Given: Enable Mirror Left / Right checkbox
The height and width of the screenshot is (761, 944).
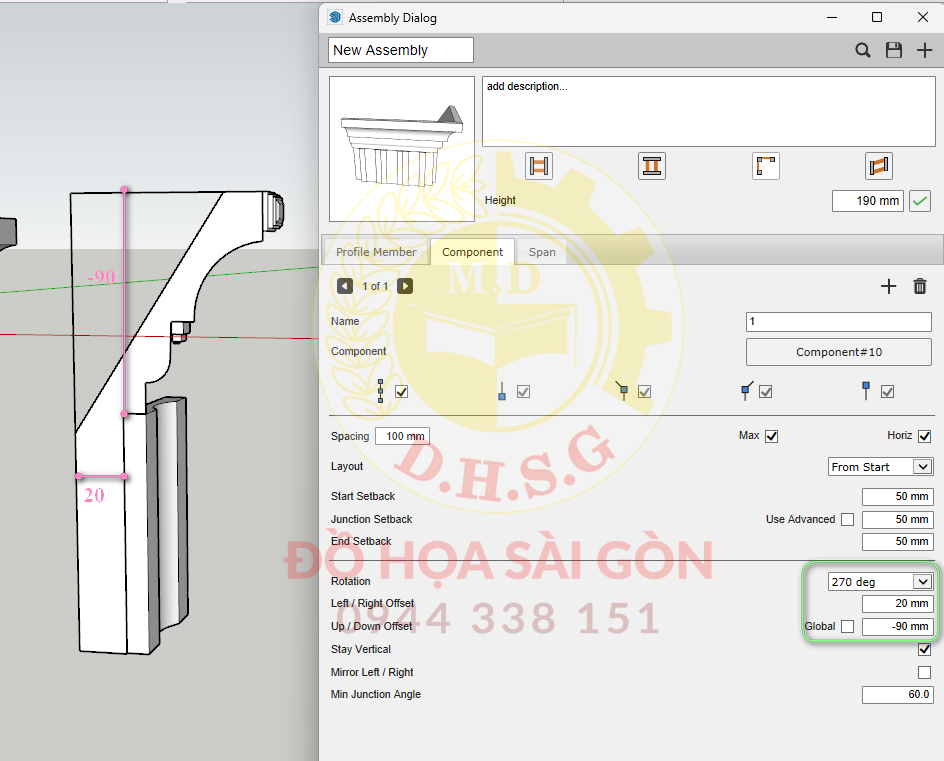Looking at the screenshot, I should pos(924,672).
